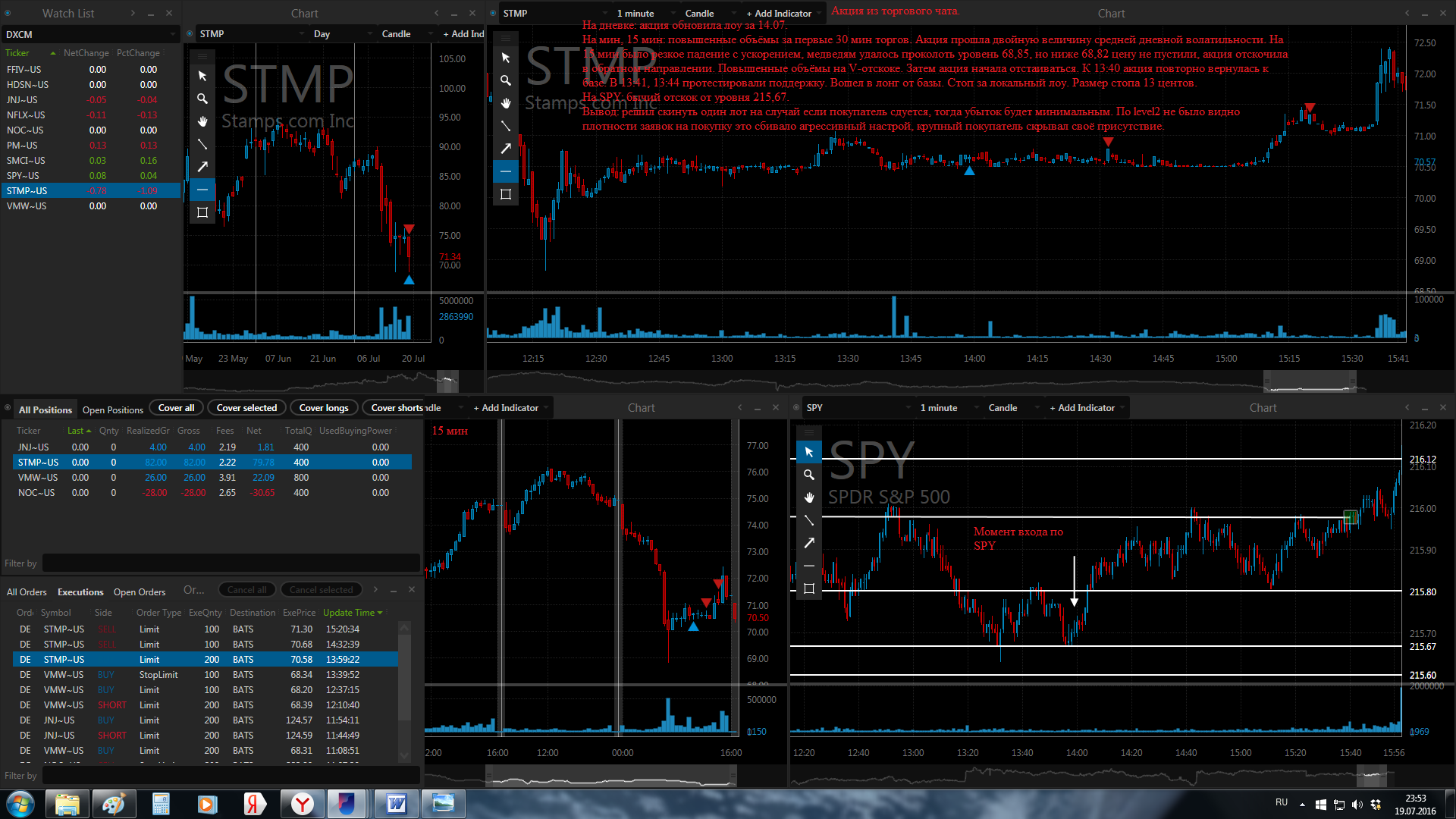Open the Day timeframe dropdown
This screenshot has width=1456, height=819.
pyautogui.click(x=343, y=33)
